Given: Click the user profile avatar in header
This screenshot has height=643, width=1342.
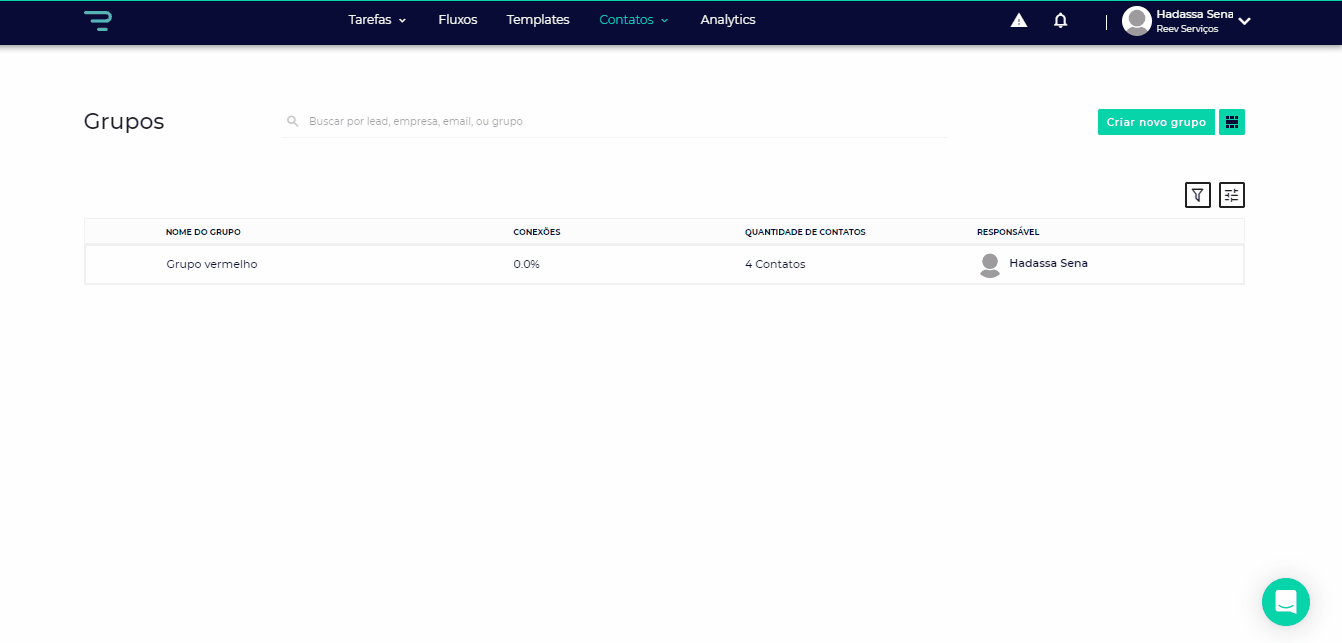Looking at the screenshot, I should pos(1136,20).
